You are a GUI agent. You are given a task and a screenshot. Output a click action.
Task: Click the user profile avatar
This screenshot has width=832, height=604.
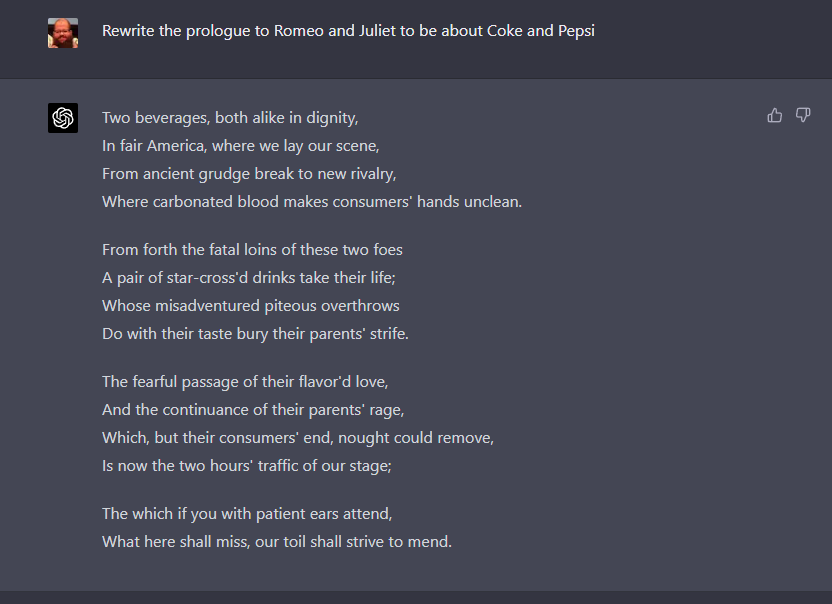pos(63,33)
